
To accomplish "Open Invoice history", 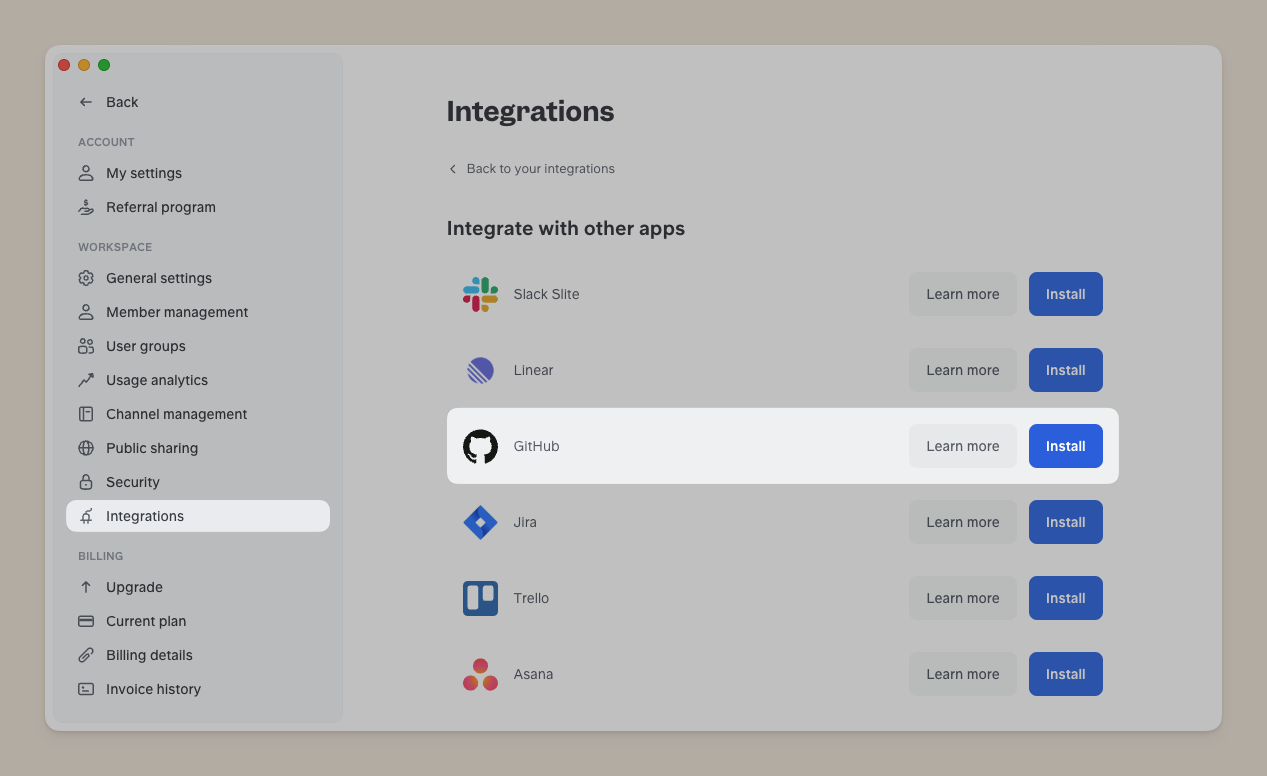I will tap(198, 689).
